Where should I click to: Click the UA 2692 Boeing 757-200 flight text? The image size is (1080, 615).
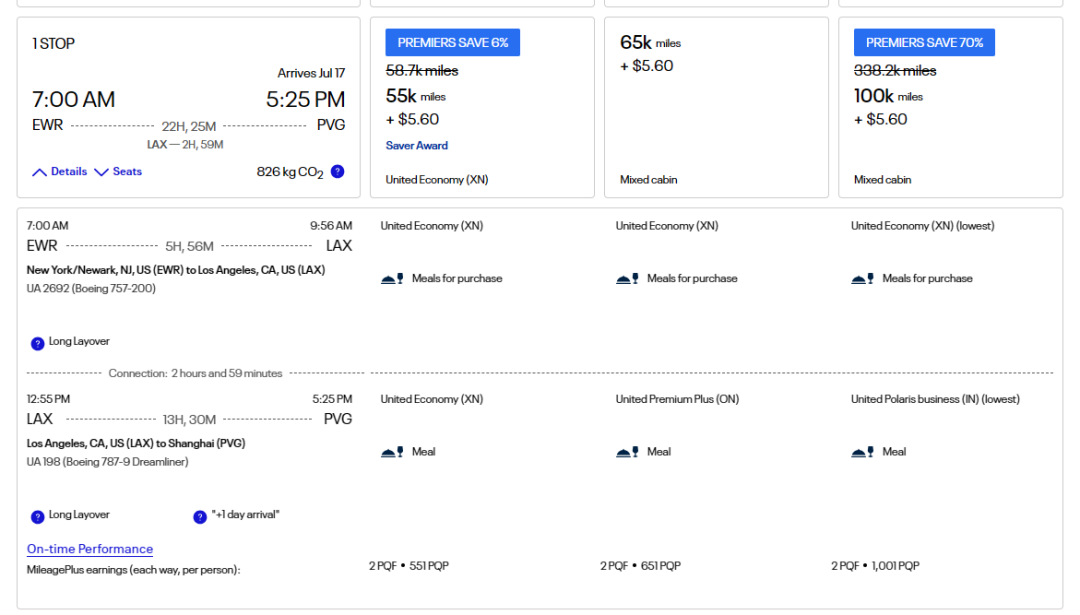coord(90,289)
